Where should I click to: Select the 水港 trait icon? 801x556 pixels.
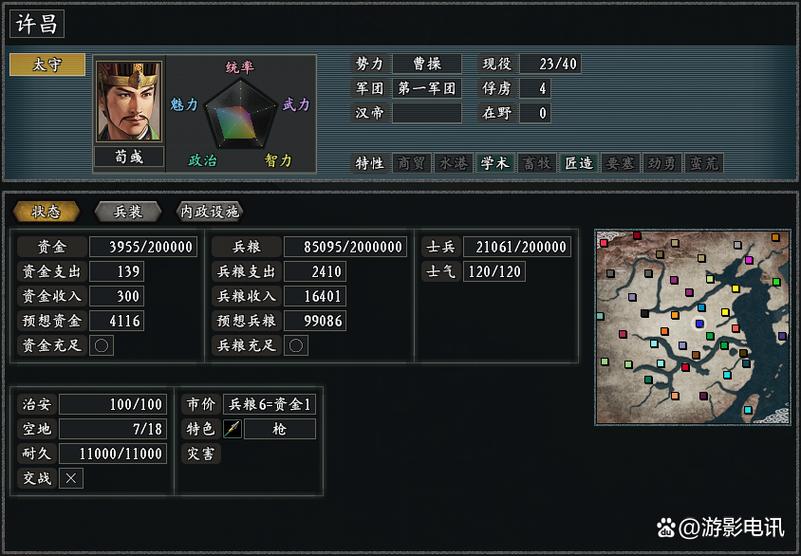pos(453,163)
